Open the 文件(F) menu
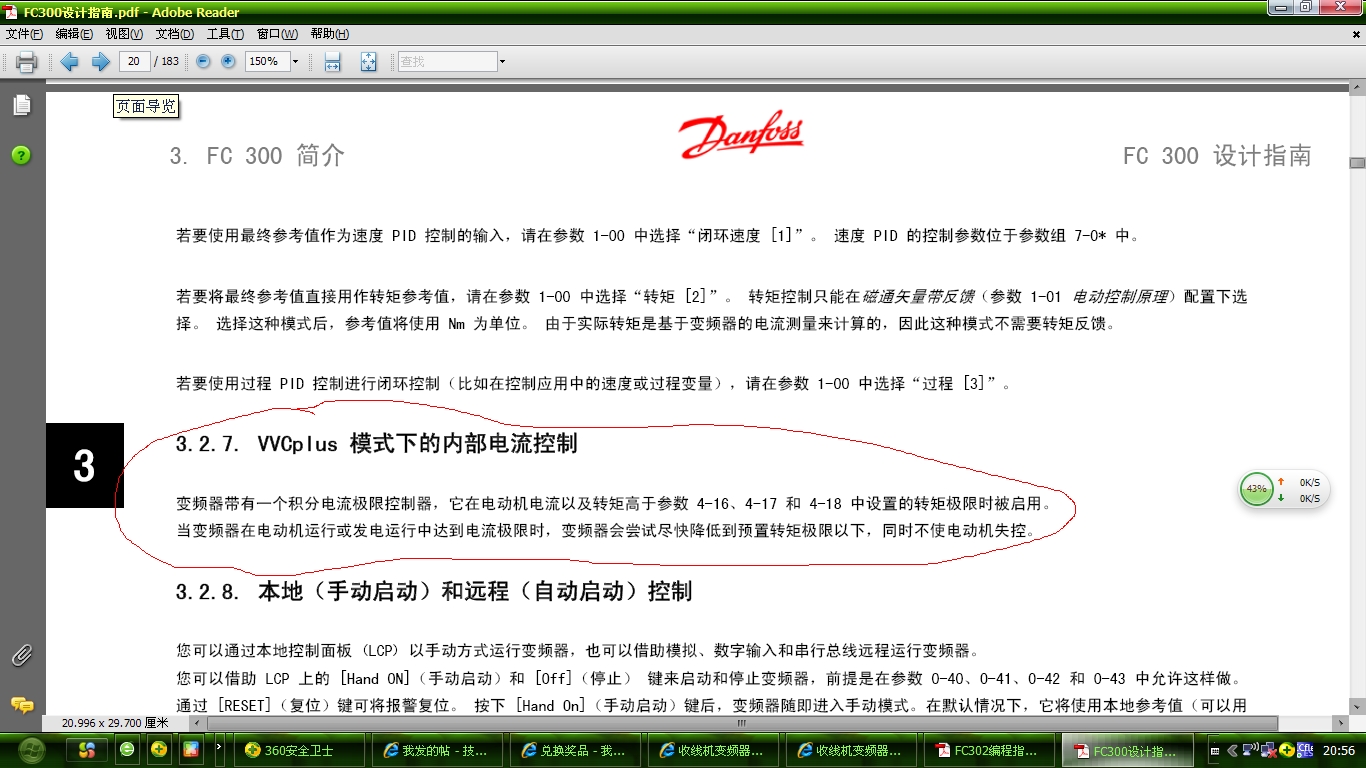1366x768 pixels. coord(24,34)
